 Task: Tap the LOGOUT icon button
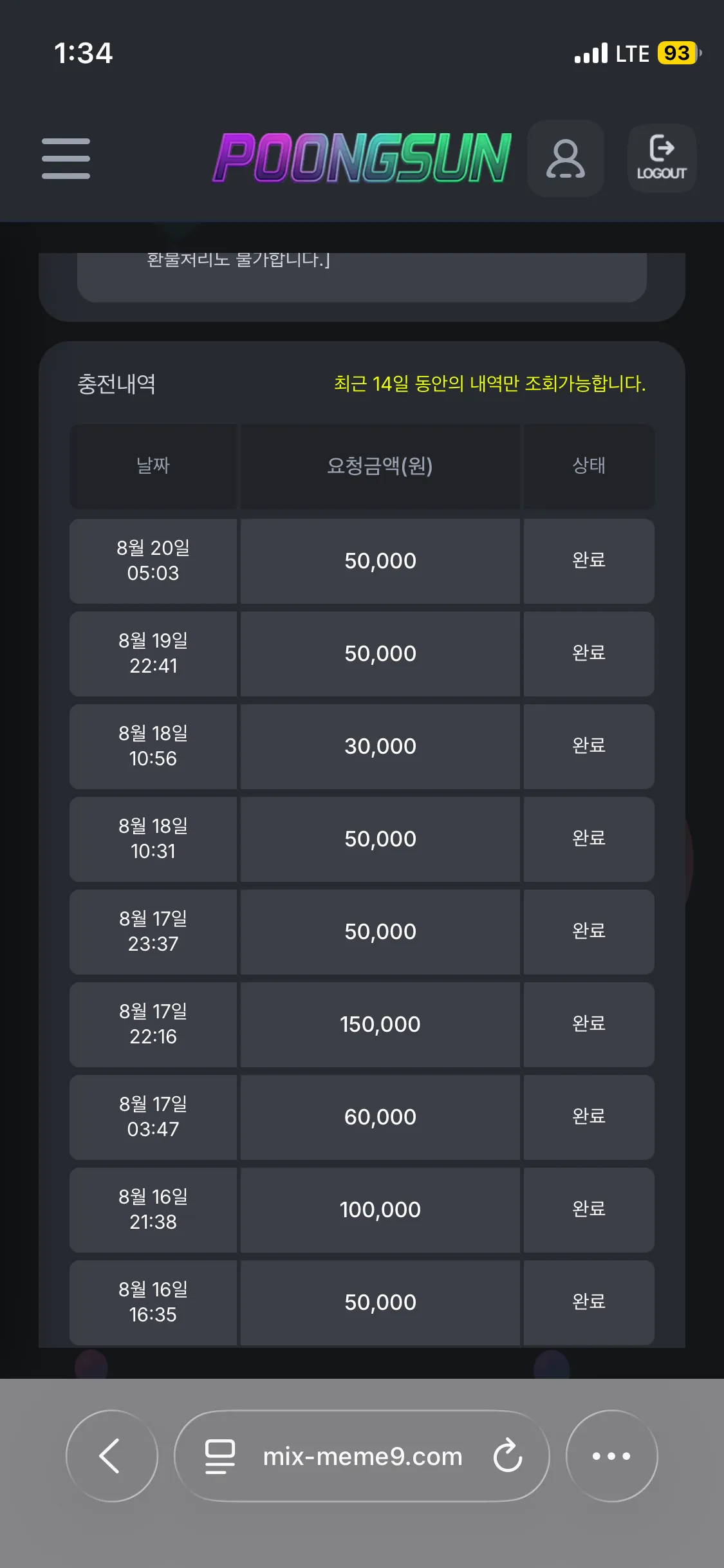pyautogui.click(x=662, y=158)
